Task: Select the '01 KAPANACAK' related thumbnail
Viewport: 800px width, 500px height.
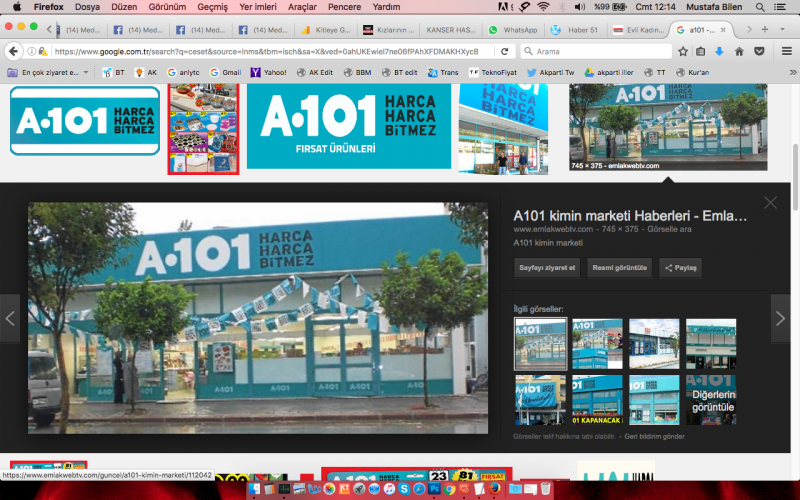Action: [597, 400]
